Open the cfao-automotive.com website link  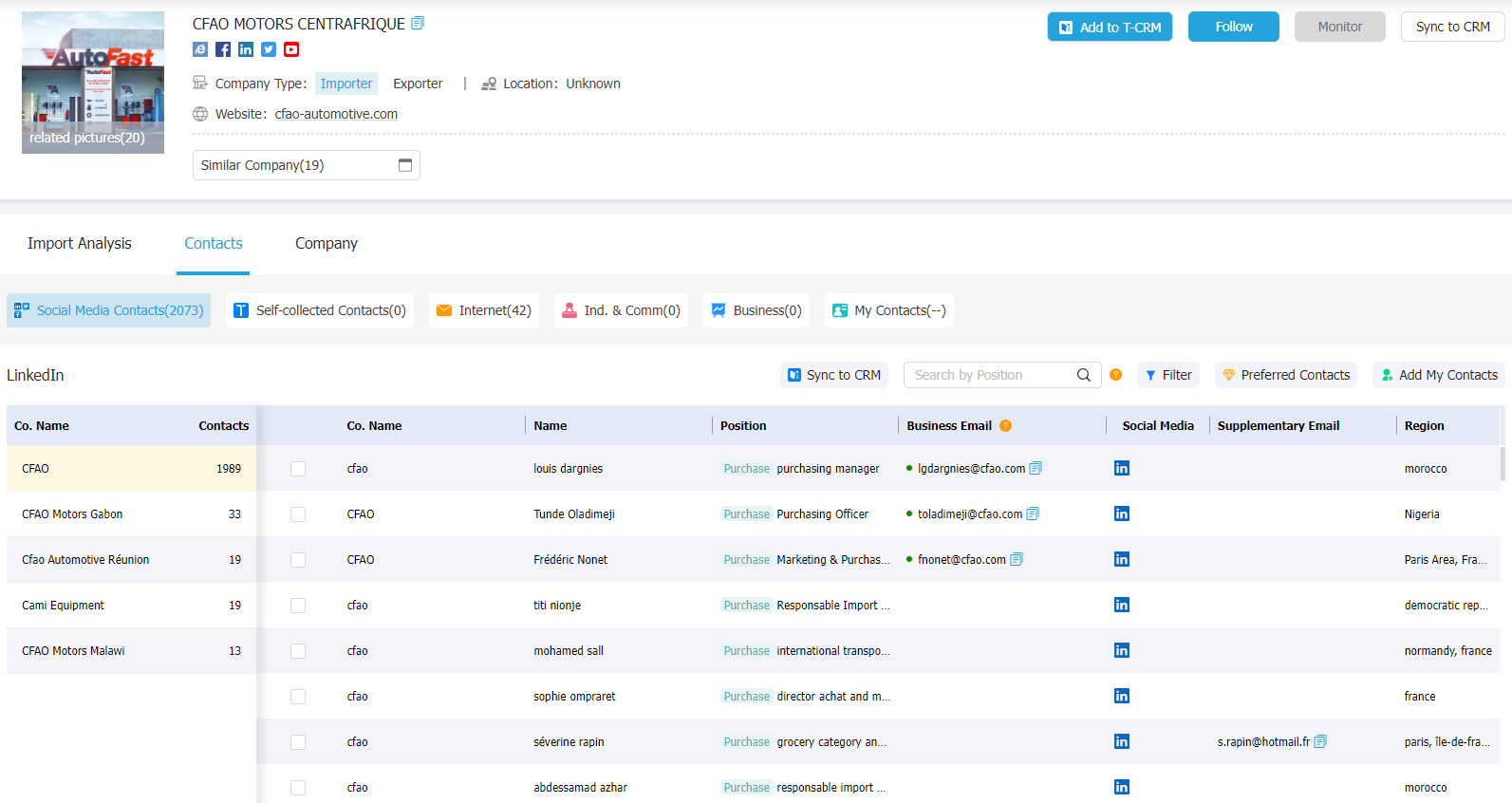[336, 114]
